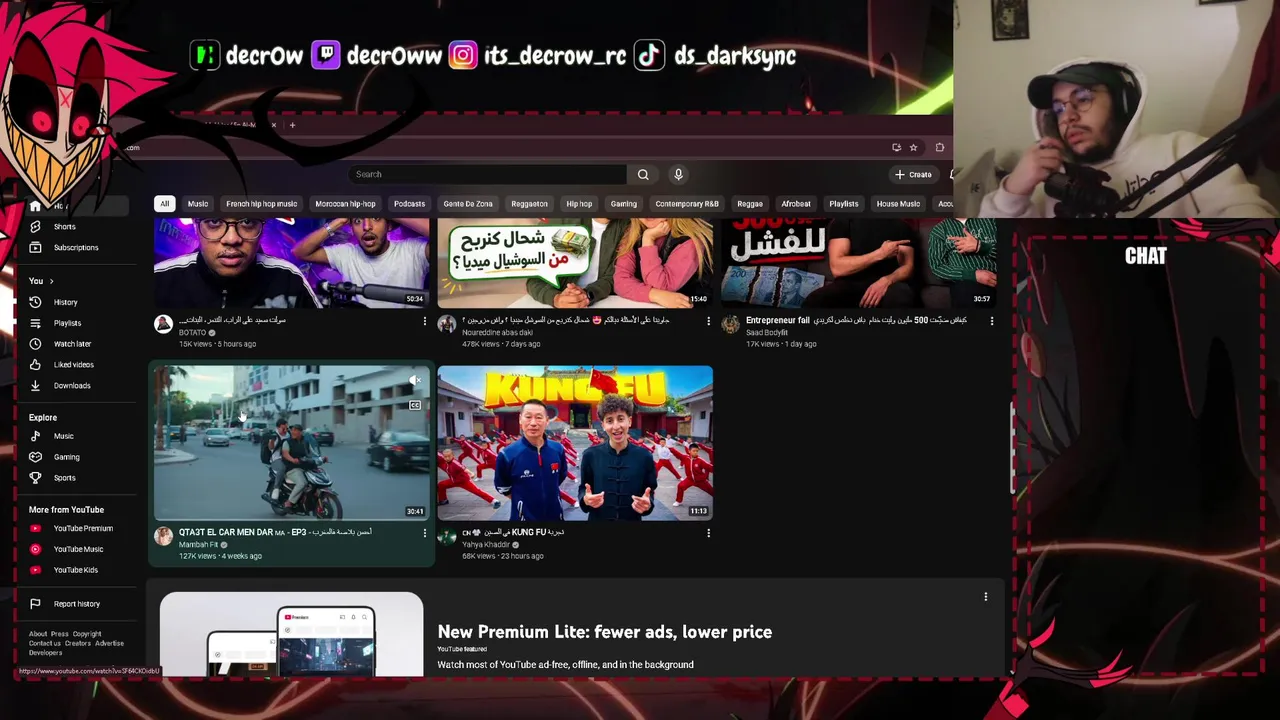Image resolution: width=1280 pixels, height=720 pixels.
Task: Open a new browser tab
Action: (292, 125)
